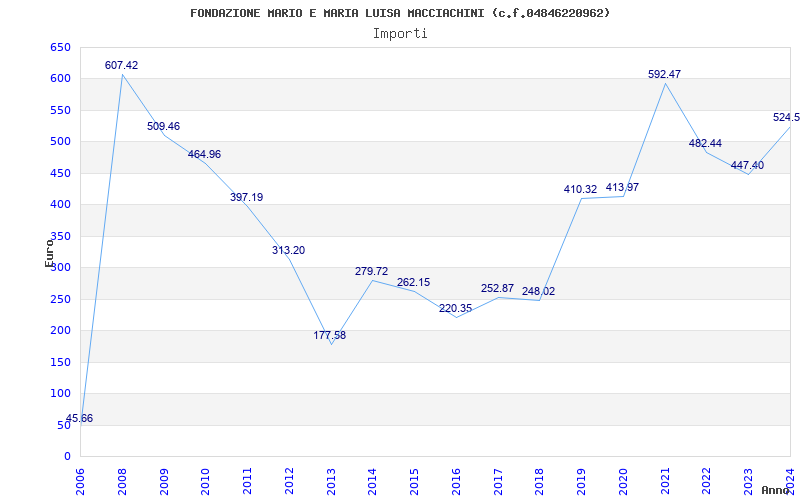Click the 150 y-axis tick label
The height and width of the screenshot is (500, 800).
pyautogui.click(x=60, y=362)
